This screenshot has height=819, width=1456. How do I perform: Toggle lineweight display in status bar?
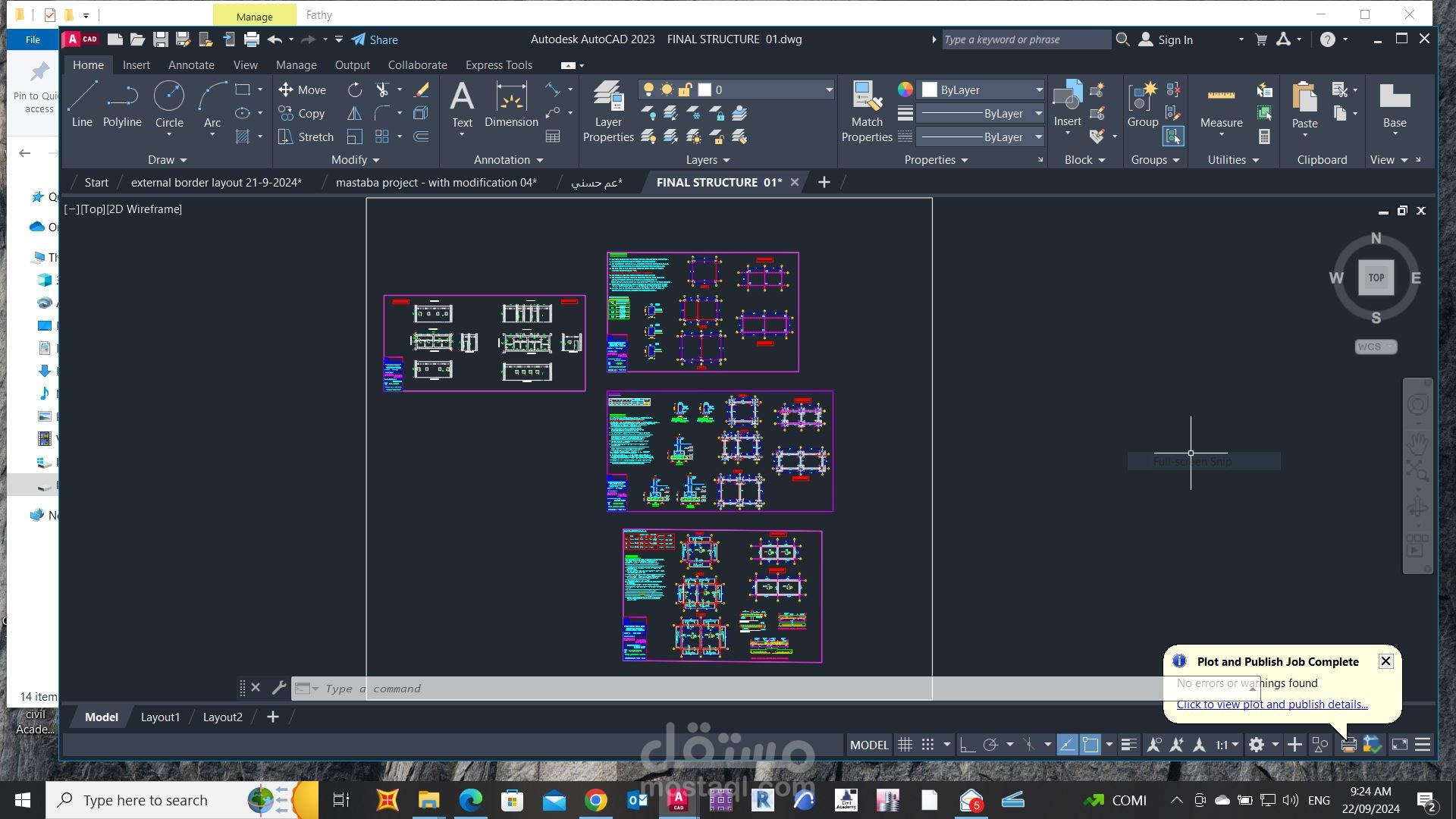click(1128, 745)
